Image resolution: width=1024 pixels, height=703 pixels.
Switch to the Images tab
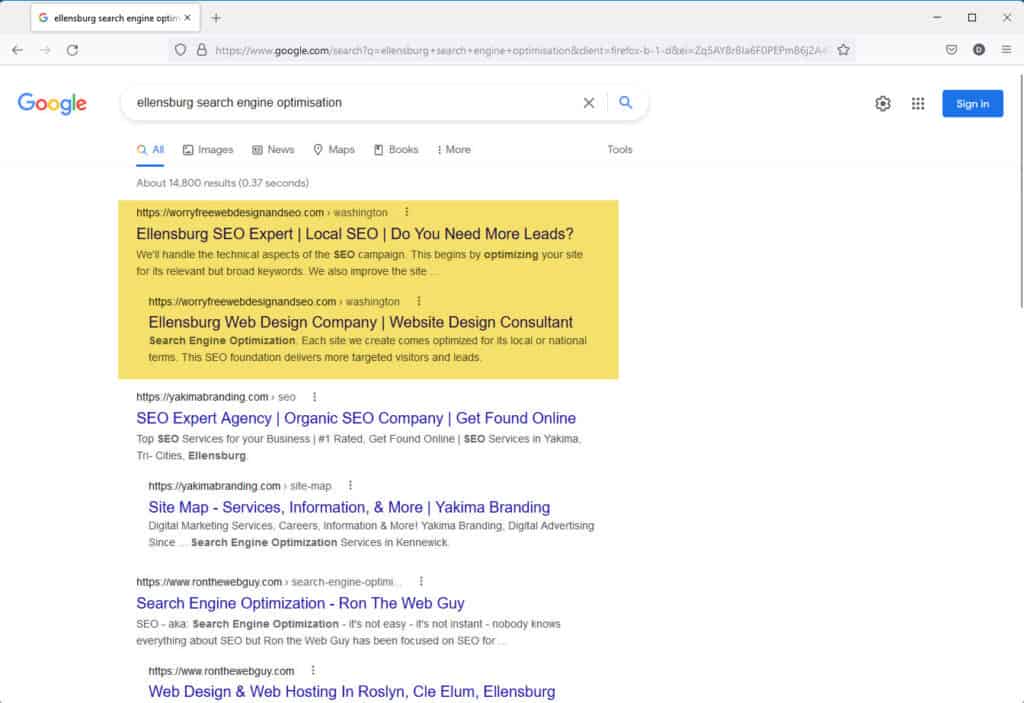(x=208, y=150)
